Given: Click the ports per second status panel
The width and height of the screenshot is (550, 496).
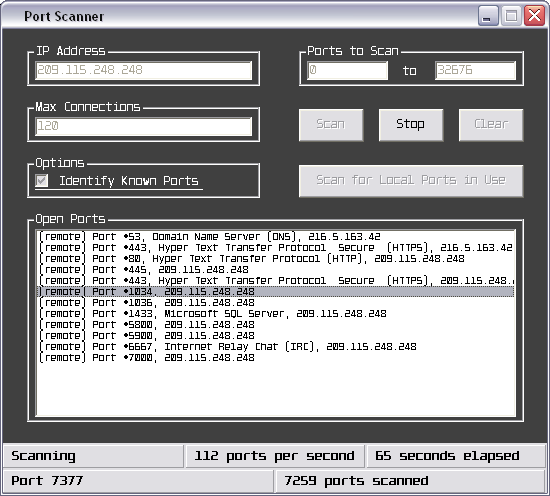Looking at the screenshot, I should [275, 456].
